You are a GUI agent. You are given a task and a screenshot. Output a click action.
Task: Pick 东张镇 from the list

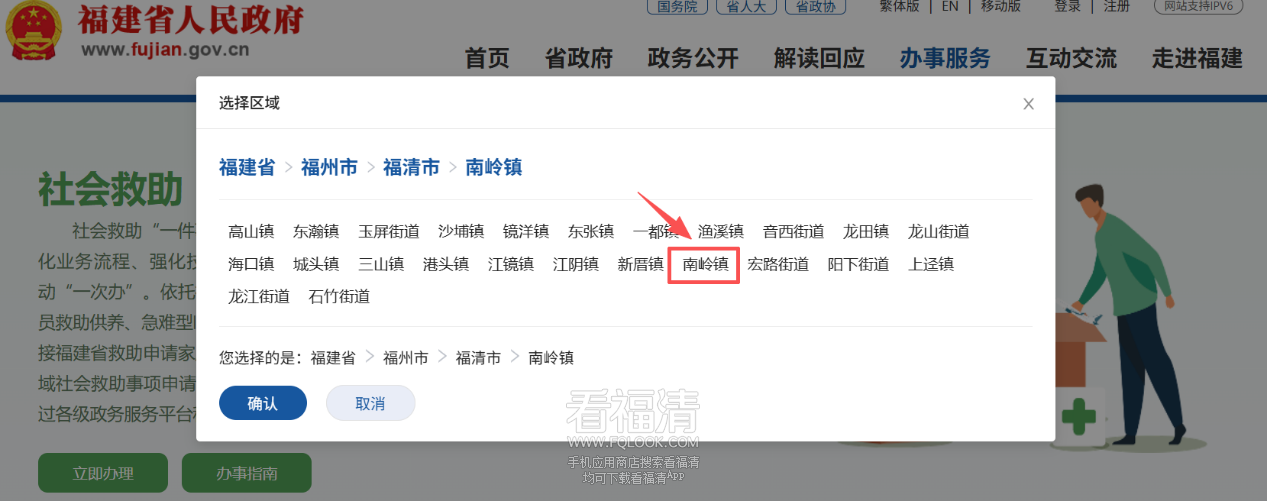pos(591,232)
